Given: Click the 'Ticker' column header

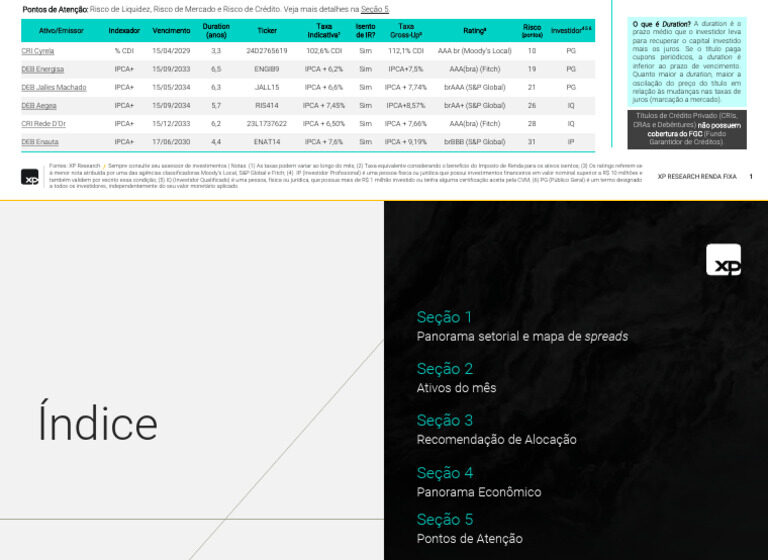Looking at the screenshot, I should tap(267, 30).
